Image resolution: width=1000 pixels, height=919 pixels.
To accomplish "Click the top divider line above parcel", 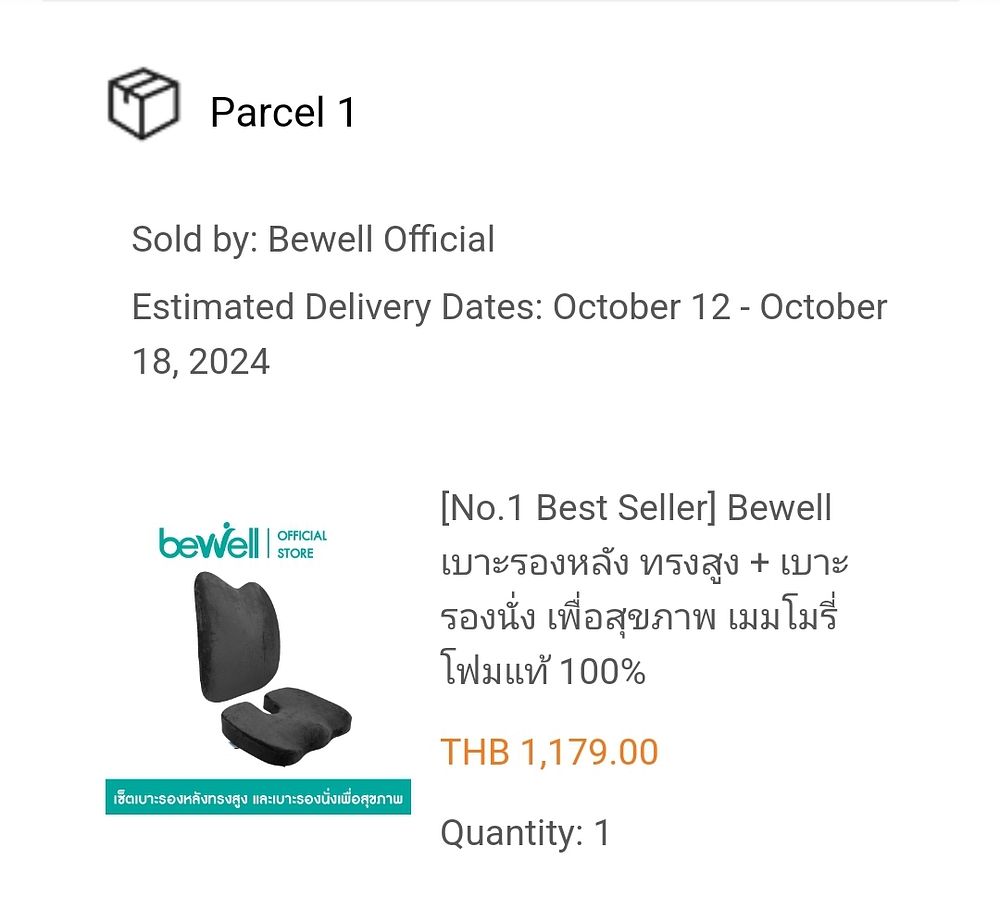I will click(501, 1).
